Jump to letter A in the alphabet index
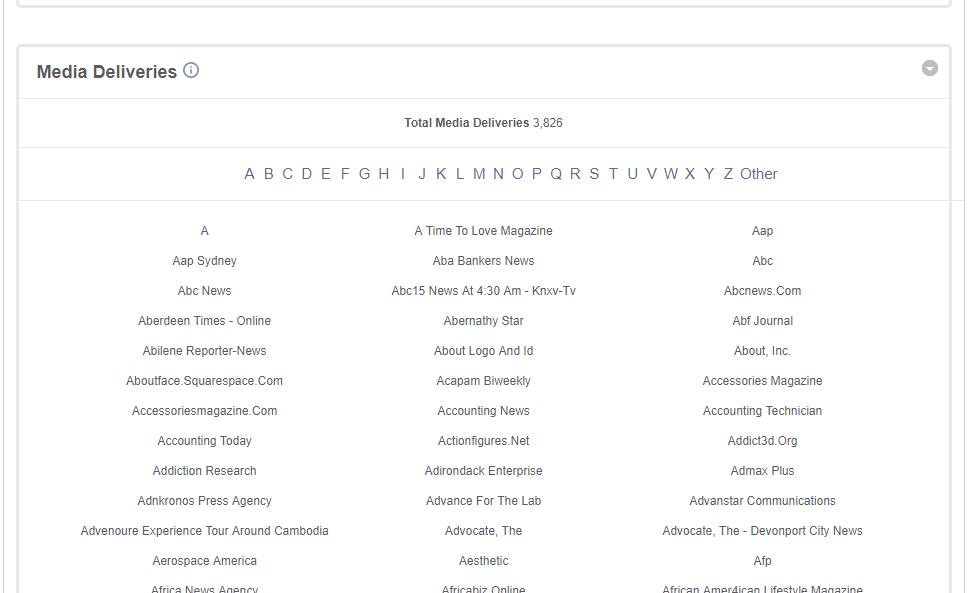The height and width of the screenshot is (593, 968). (x=249, y=174)
